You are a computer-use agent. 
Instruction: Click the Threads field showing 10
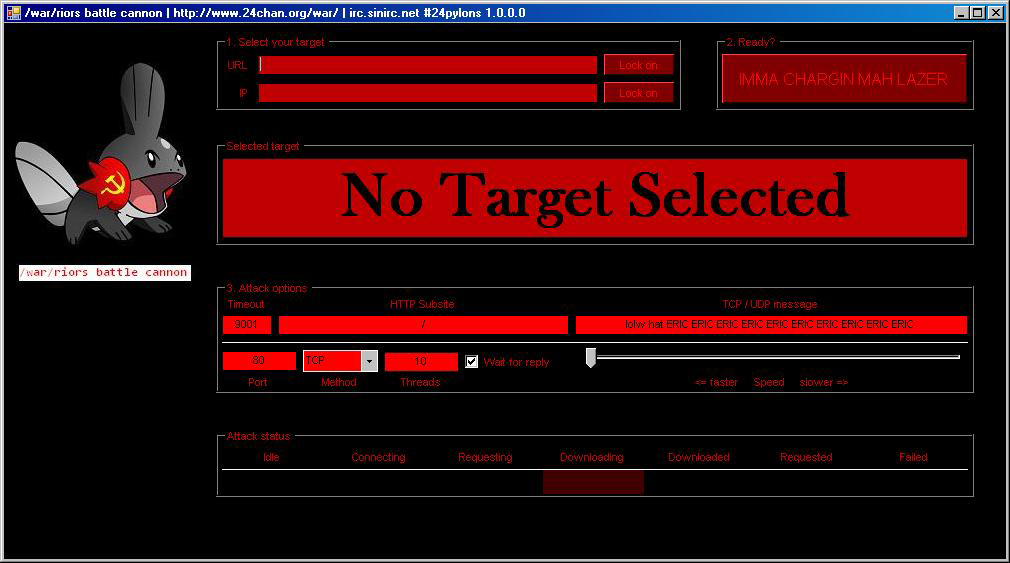pos(421,361)
